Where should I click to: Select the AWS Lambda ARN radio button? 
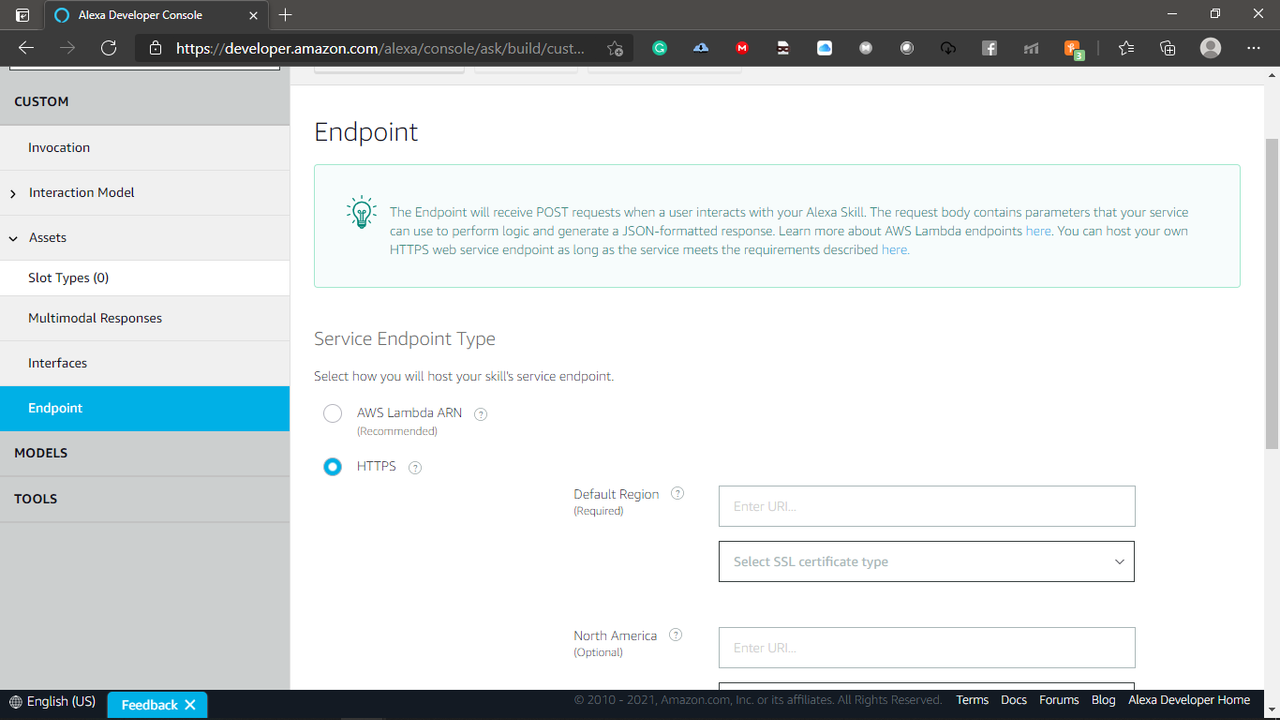332,414
